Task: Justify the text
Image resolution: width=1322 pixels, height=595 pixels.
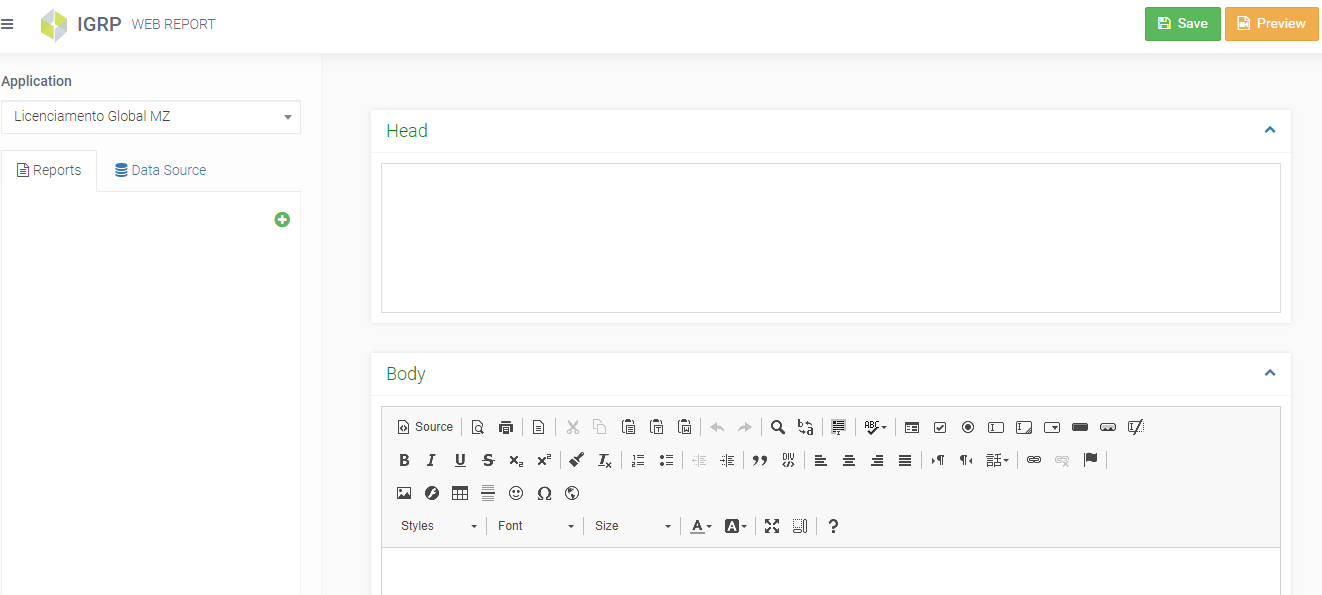Action: coord(905,460)
